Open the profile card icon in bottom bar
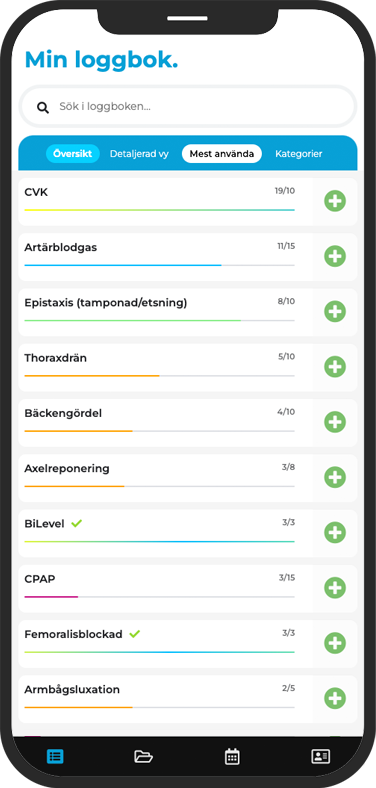This screenshot has width=376, height=788. [x=320, y=756]
